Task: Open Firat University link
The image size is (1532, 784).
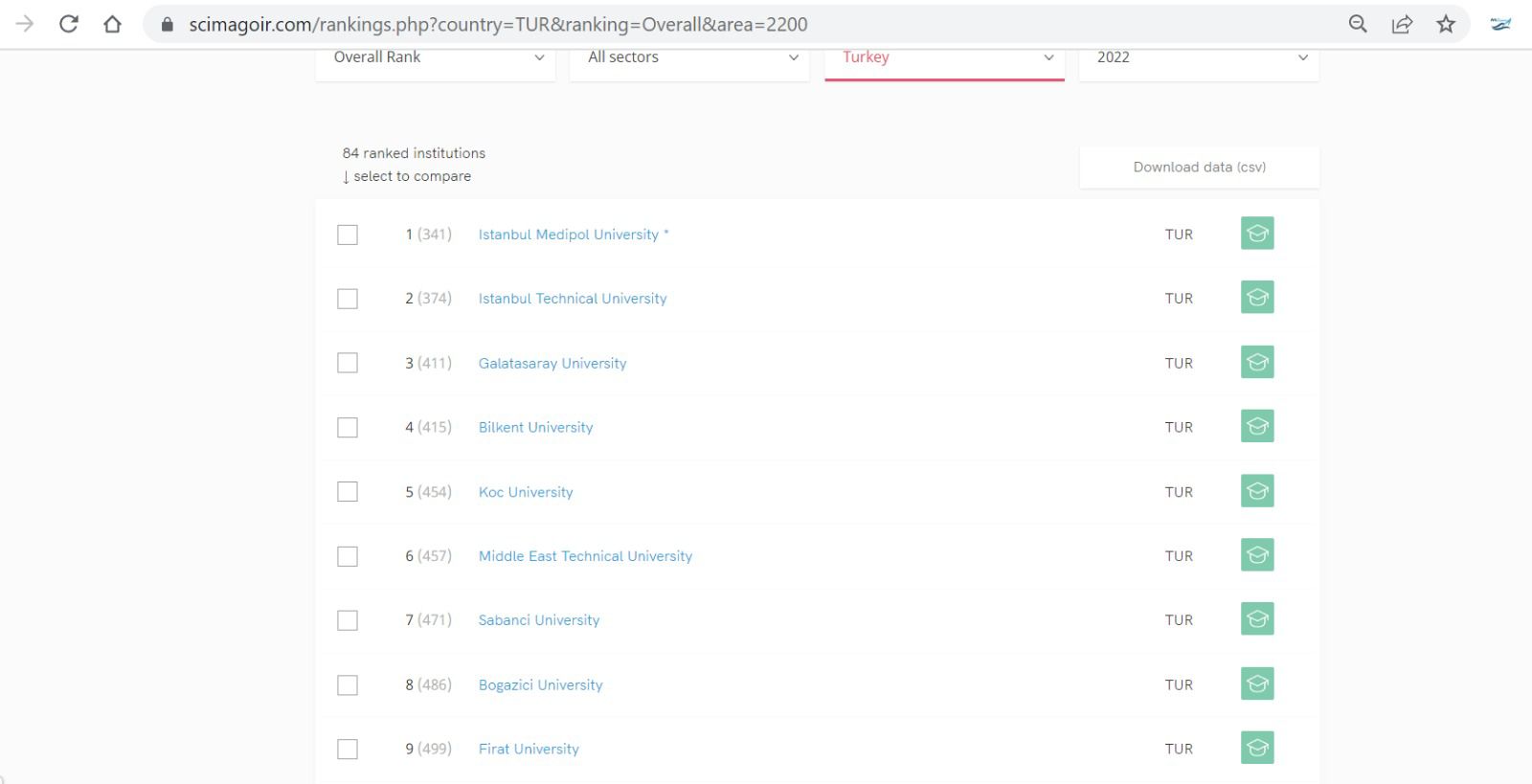Action: pos(529,749)
